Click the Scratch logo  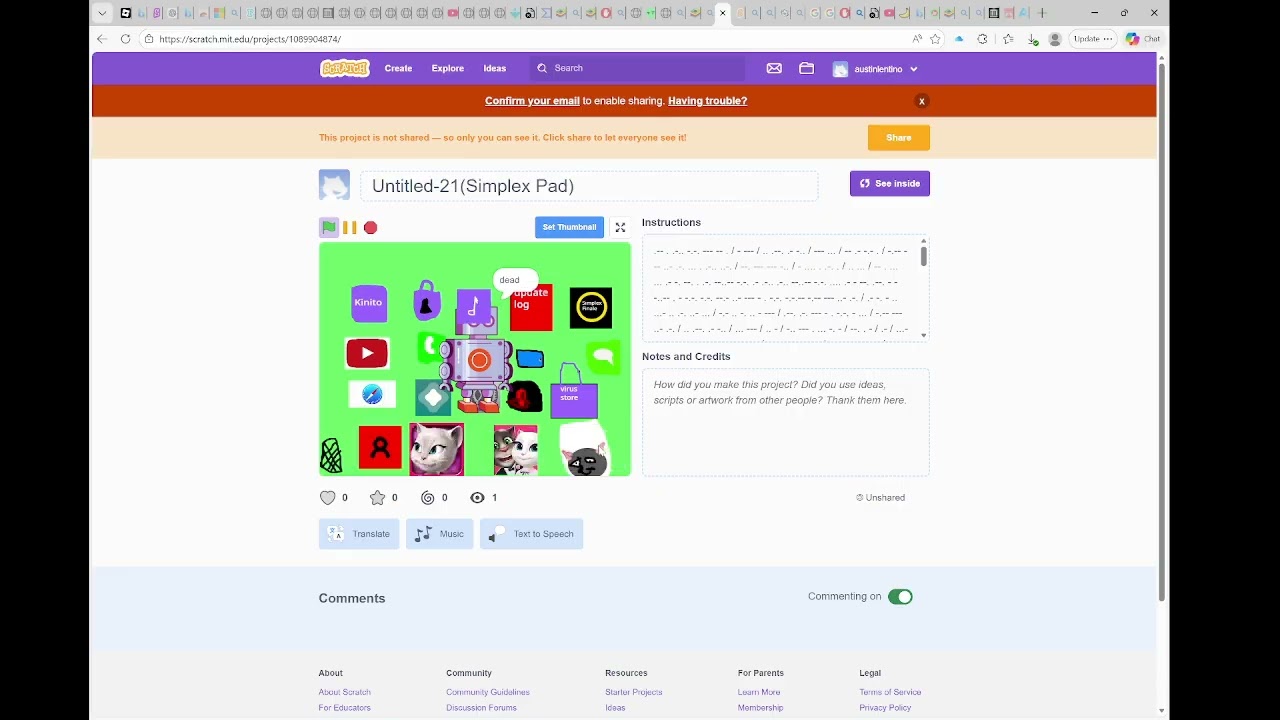click(345, 68)
